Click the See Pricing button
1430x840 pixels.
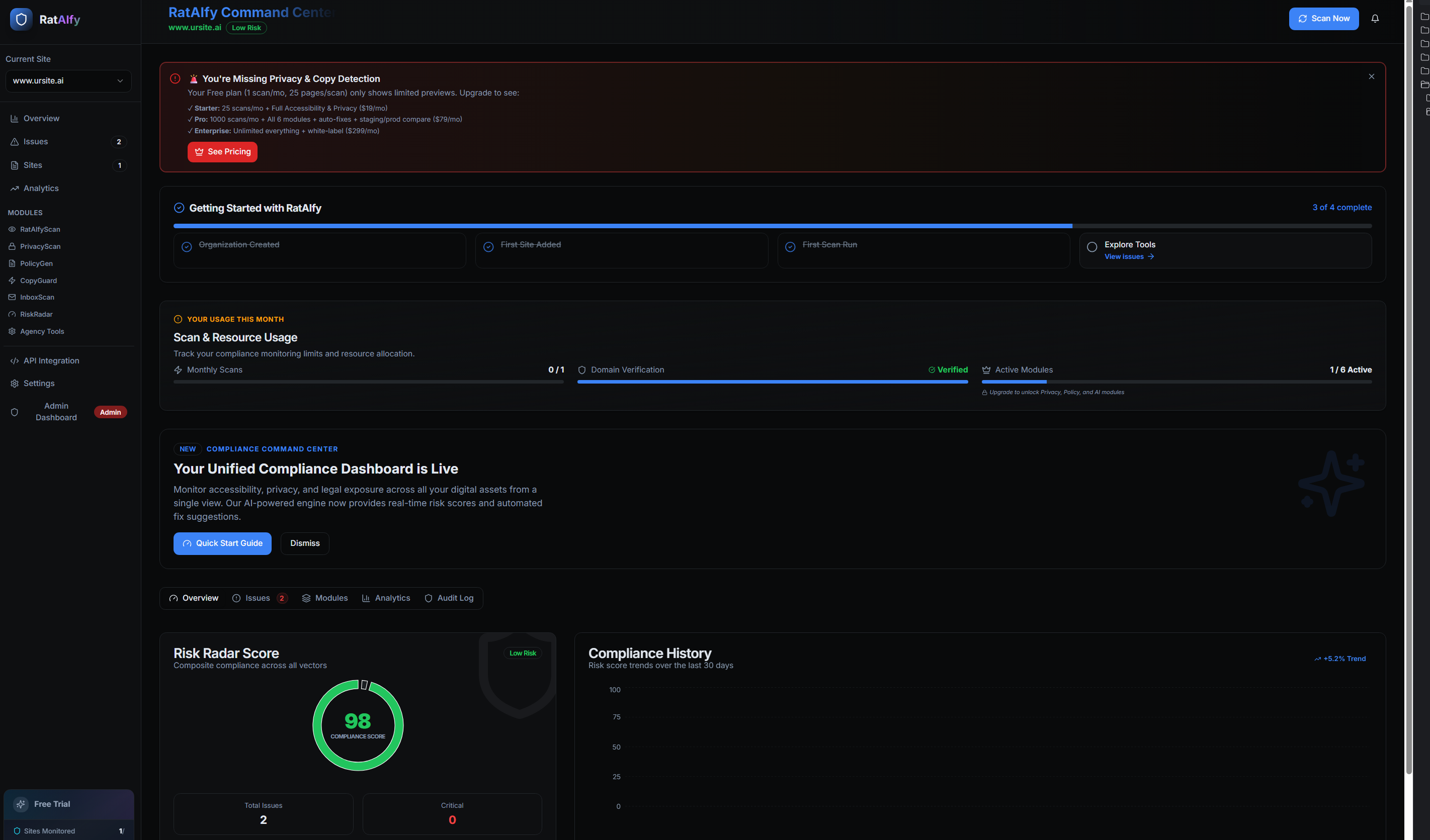(222, 151)
